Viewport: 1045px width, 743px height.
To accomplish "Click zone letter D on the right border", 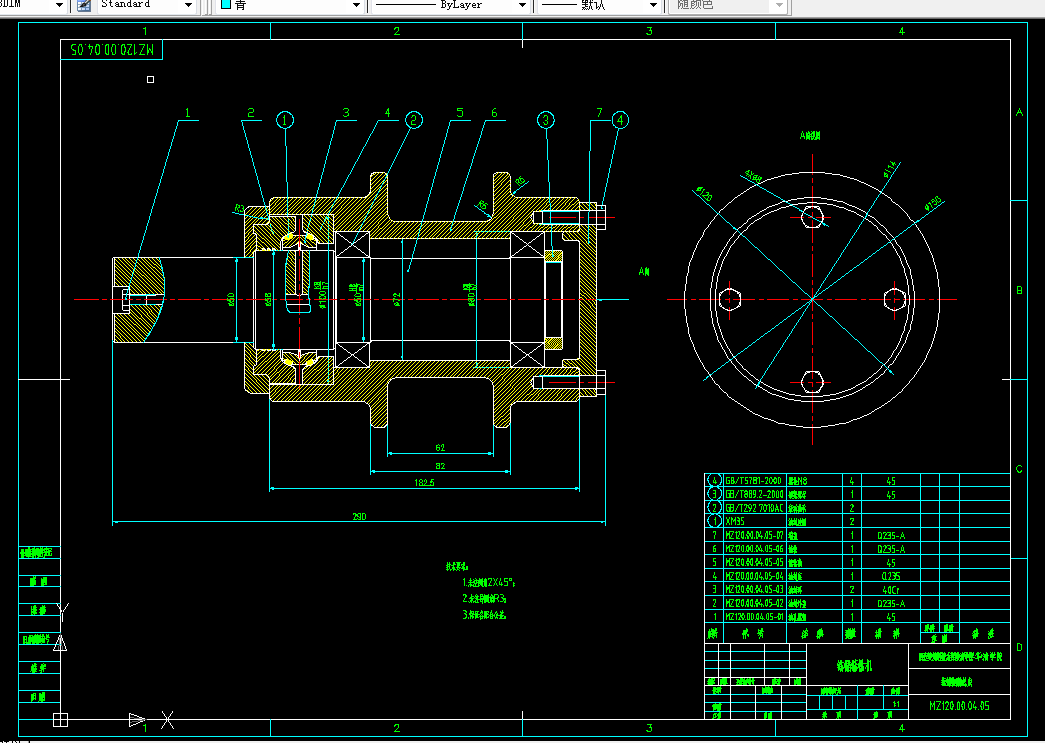I will pyautogui.click(x=1019, y=647).
